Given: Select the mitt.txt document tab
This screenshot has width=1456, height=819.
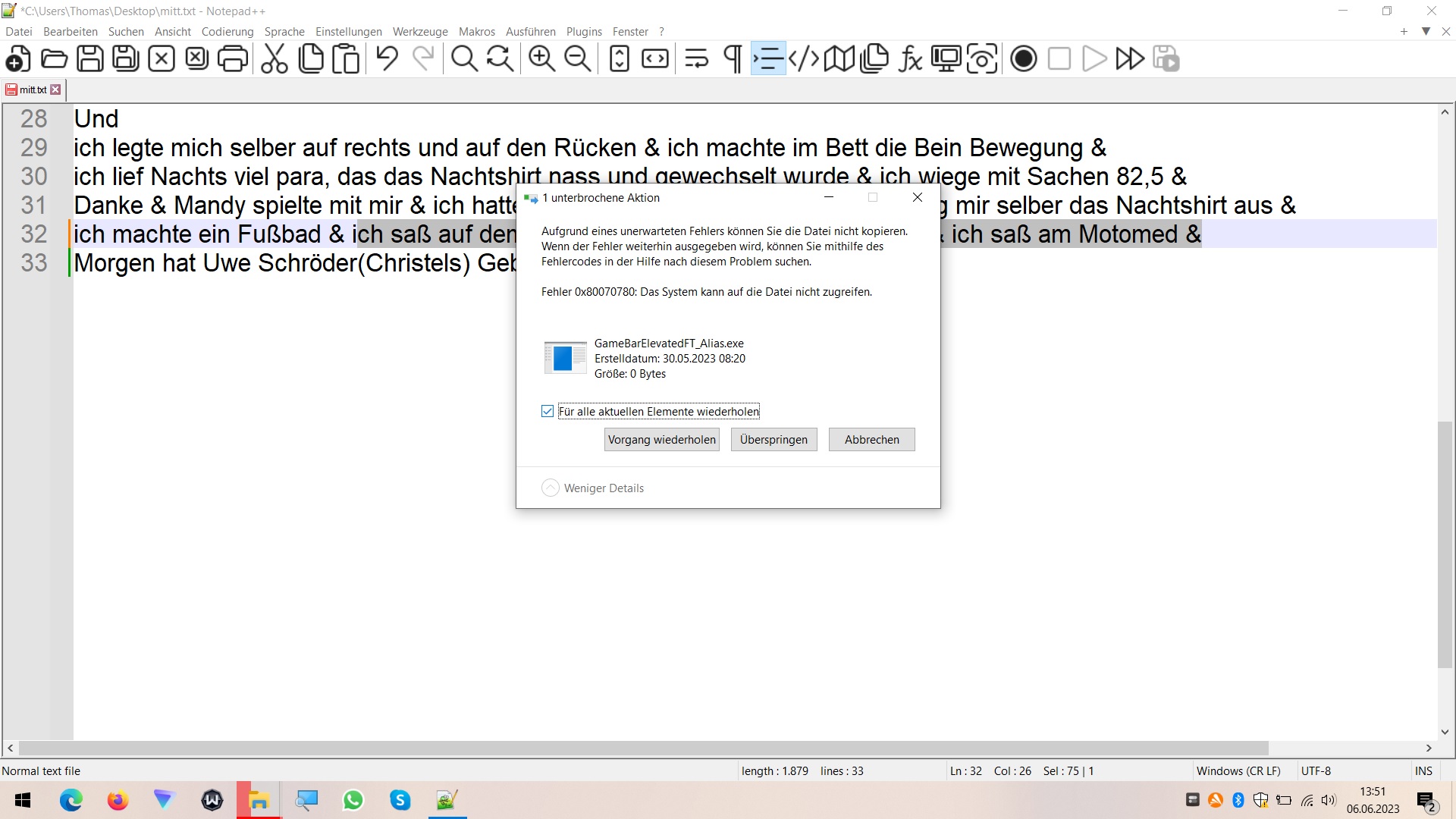Looking at the screenshot, I should (33, 89).
